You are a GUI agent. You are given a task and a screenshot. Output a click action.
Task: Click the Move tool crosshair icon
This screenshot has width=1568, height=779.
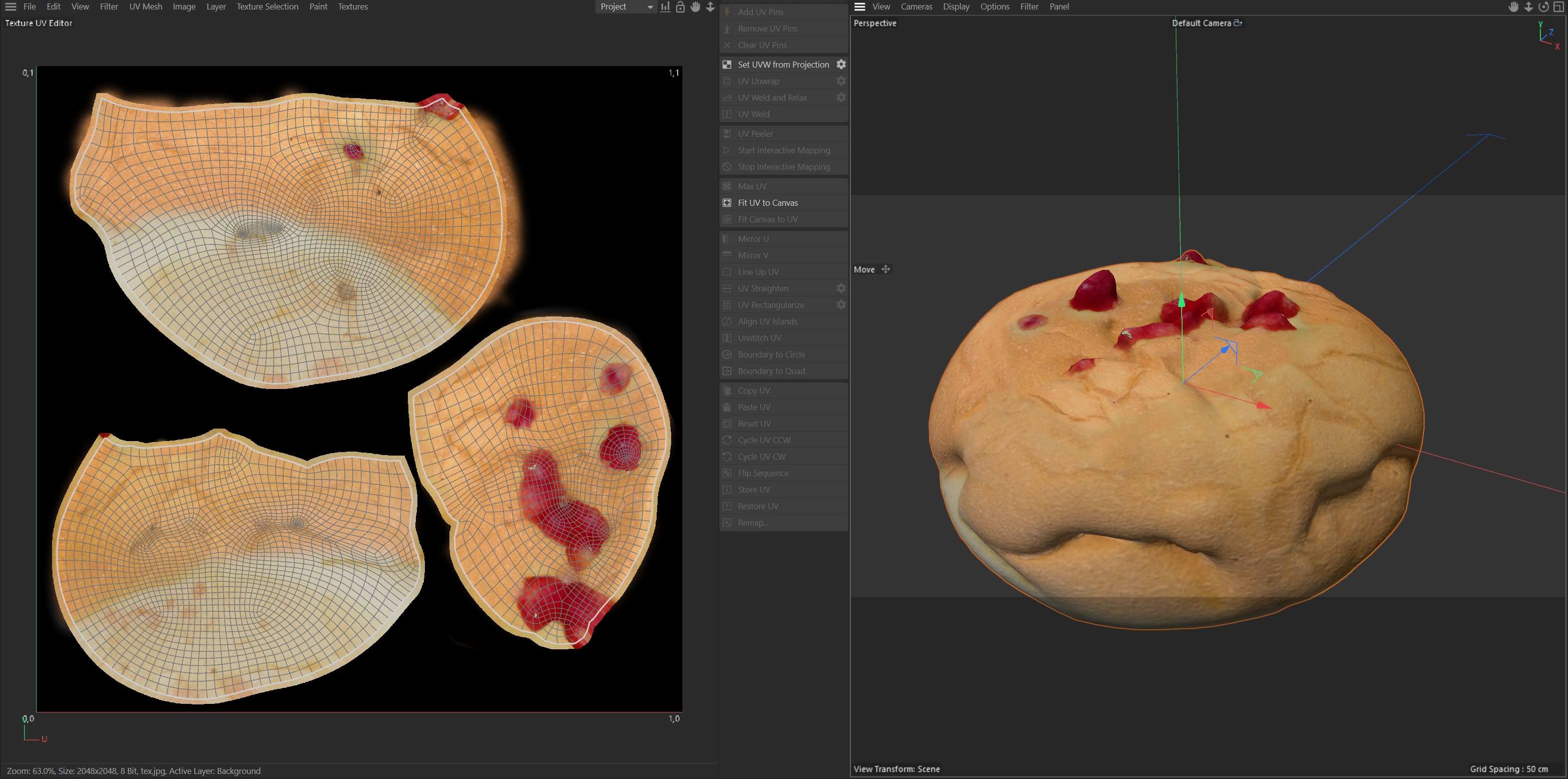[886, 269]
